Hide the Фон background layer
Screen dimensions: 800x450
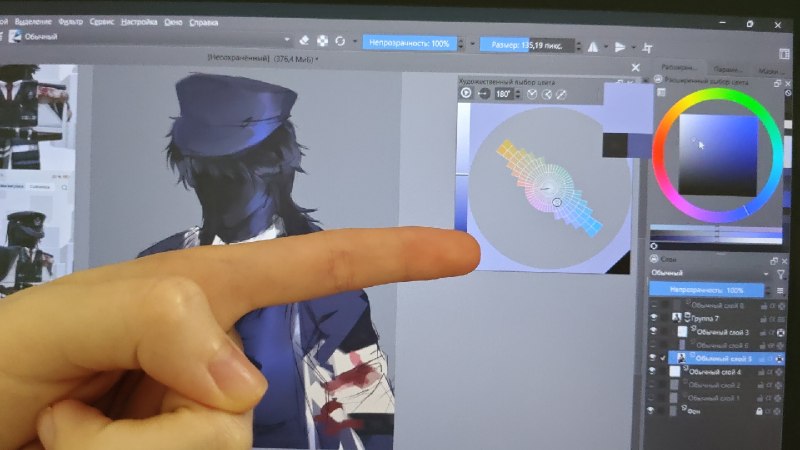pyautogui.click(x=651, y=410)
